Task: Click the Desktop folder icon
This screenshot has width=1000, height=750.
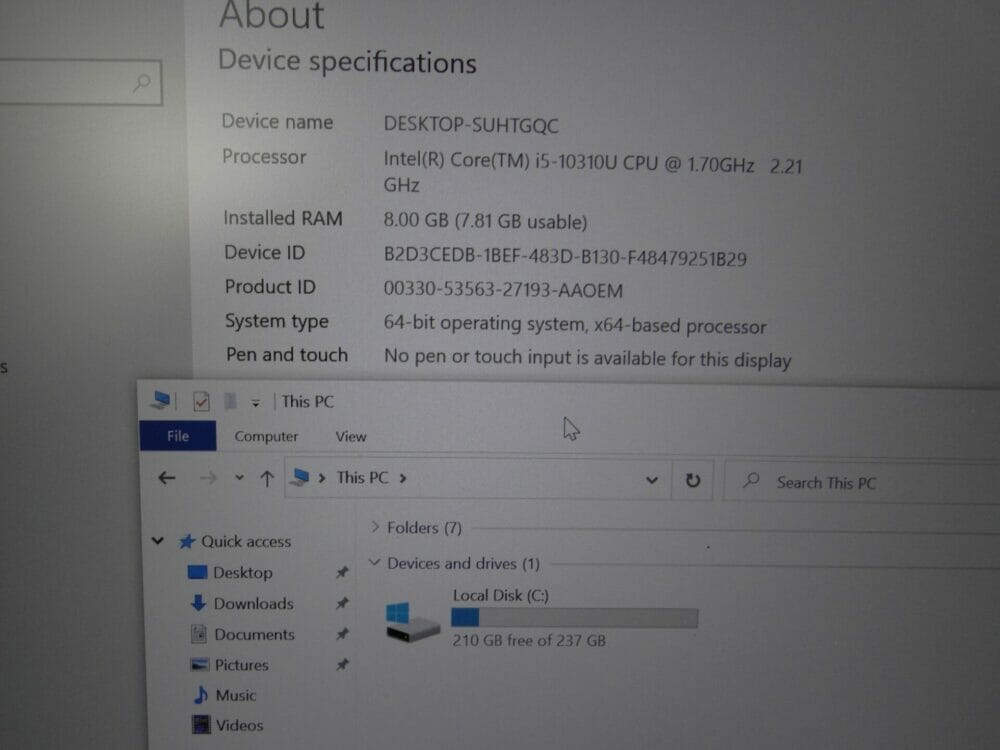Action: [x=197, y=571]
